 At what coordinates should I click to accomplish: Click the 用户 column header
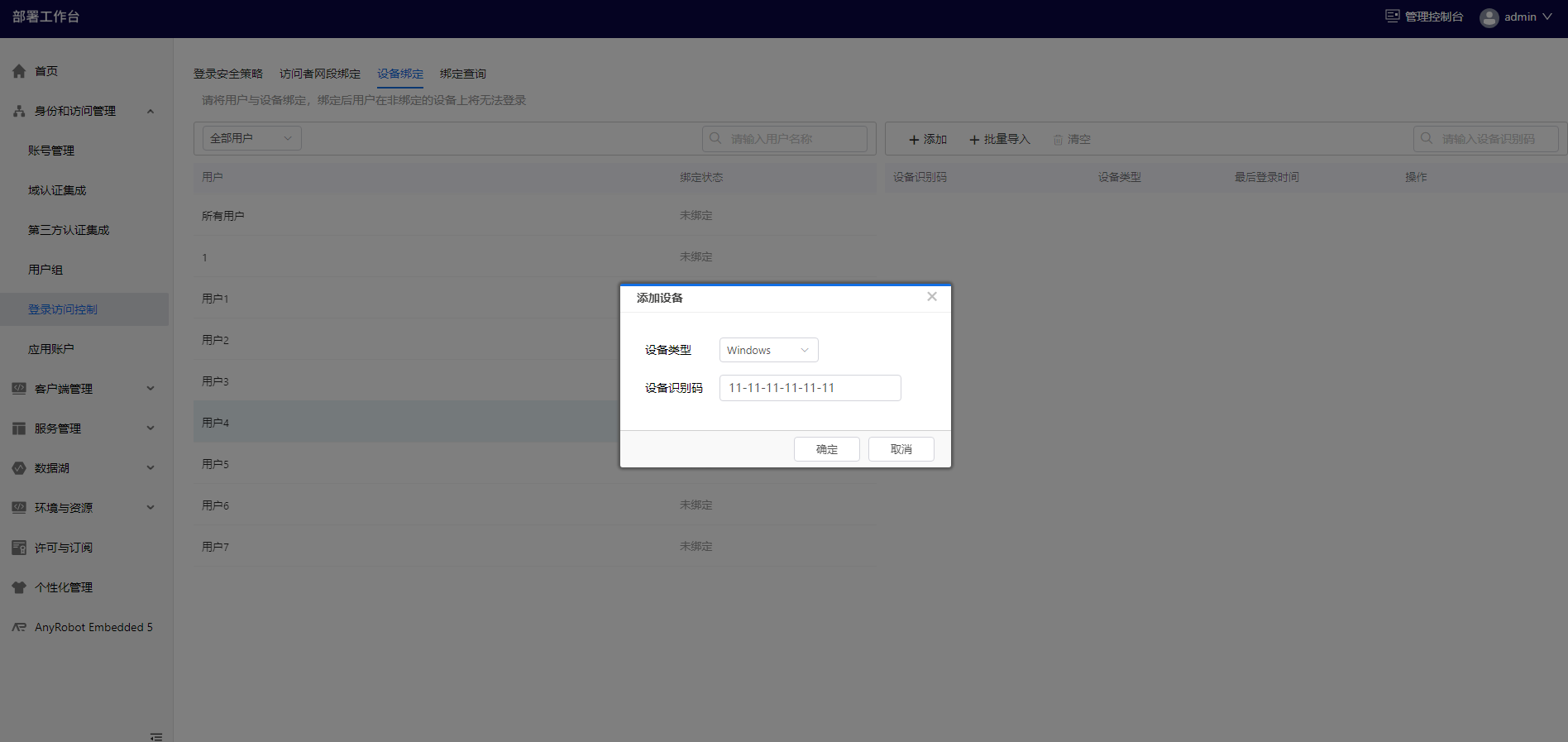click(213, 177)
